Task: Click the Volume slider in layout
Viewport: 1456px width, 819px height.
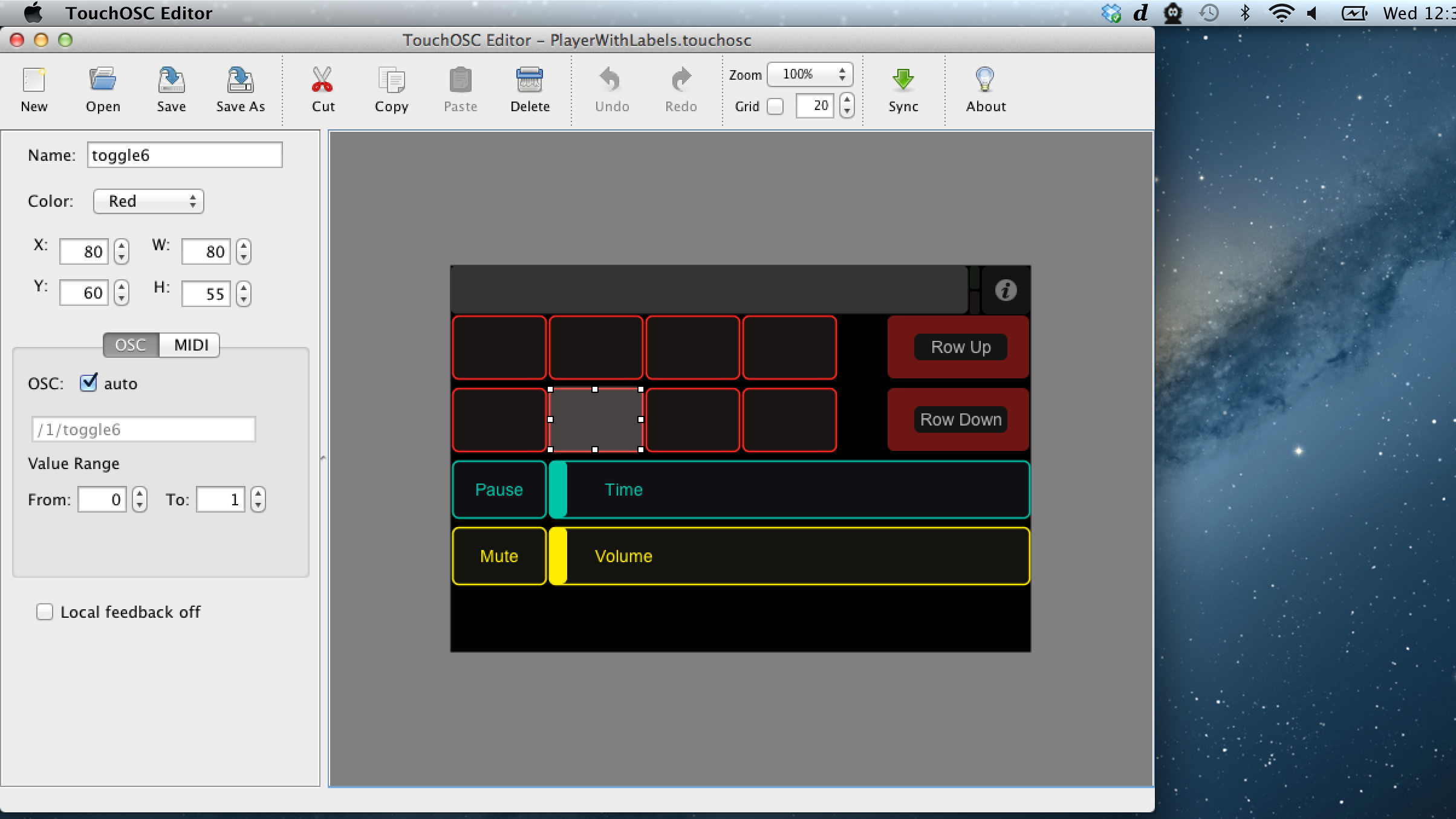Action: [789, 556]
